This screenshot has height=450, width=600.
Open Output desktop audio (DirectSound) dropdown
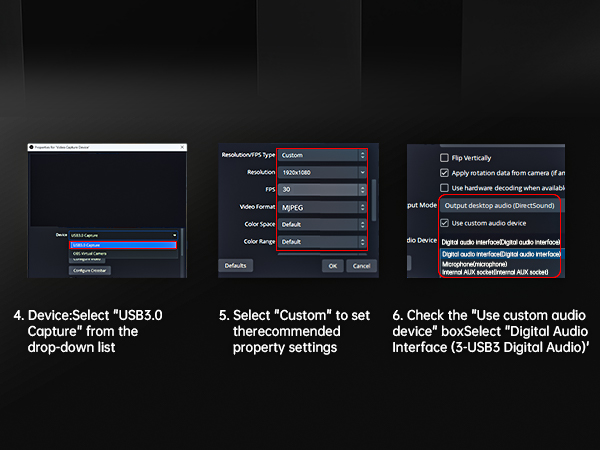502,205
